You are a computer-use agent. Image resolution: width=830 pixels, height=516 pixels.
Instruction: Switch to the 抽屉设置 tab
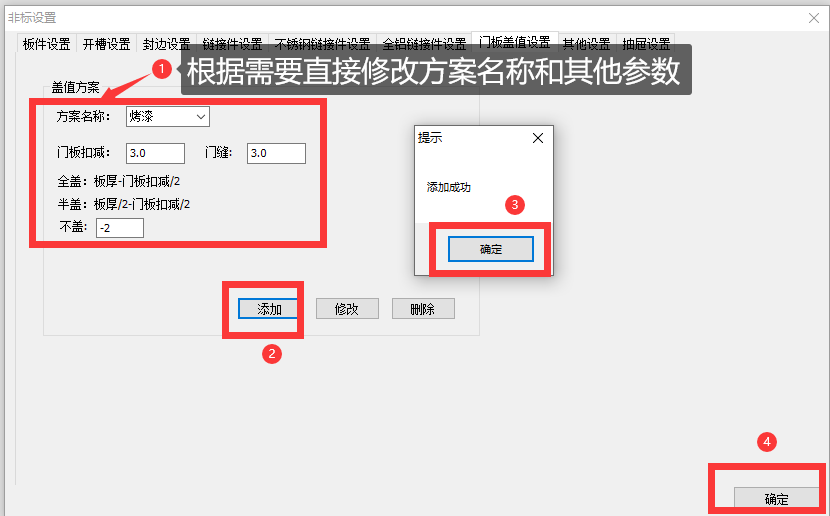click(x=646, y=43)
